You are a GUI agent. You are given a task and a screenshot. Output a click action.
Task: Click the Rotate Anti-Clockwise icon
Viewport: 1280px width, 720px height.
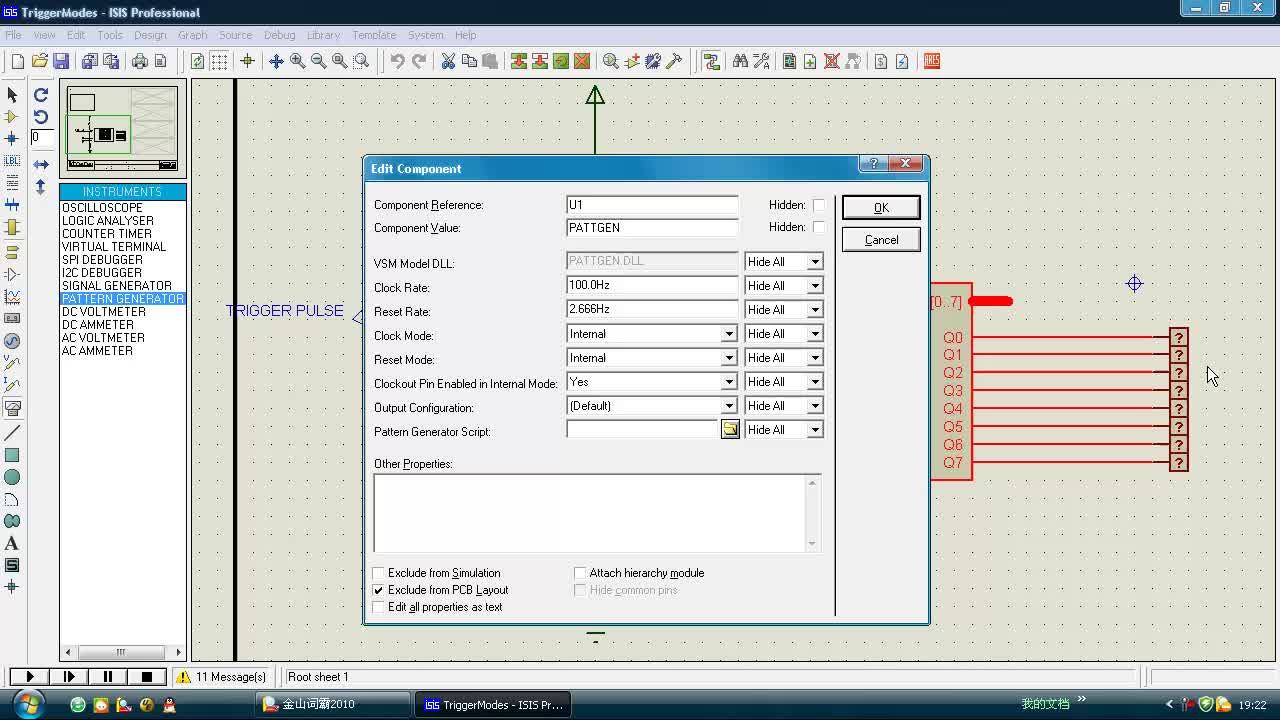(41, 117)
